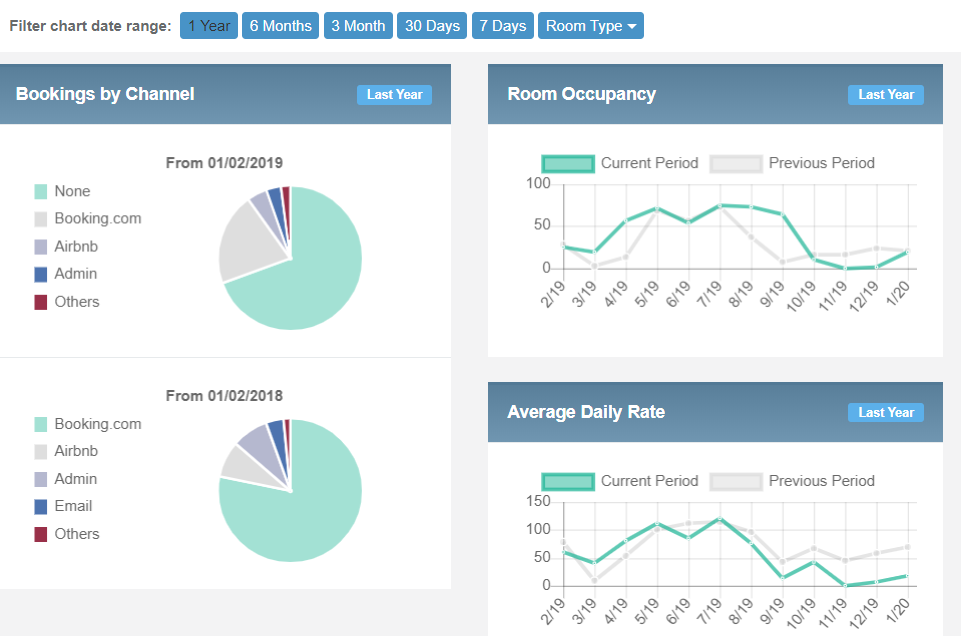Toggle None legend swatch in 2019 pie
The width and height of the screenshot is (961, 636).
click(x=40, y=191)
